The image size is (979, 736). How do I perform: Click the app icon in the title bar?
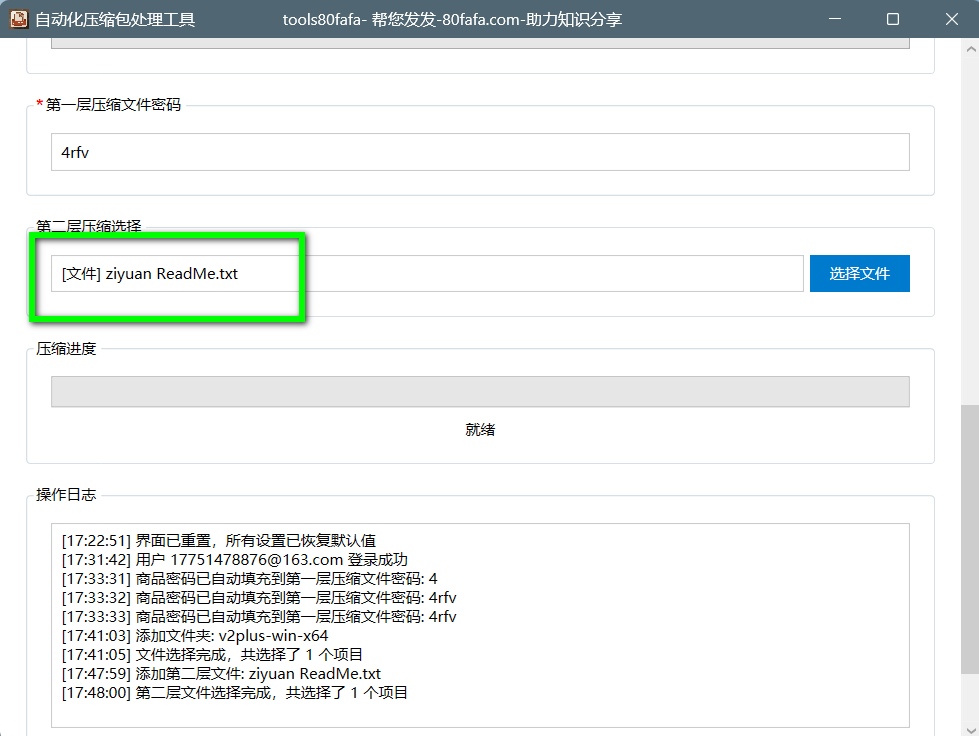click(x=19, y=19)
